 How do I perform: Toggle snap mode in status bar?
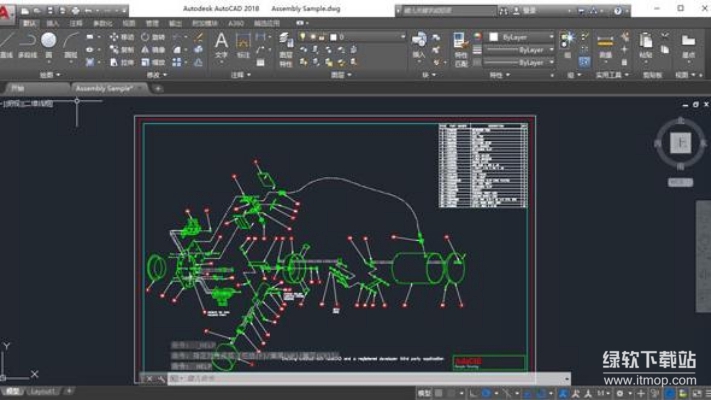[451, 393]
